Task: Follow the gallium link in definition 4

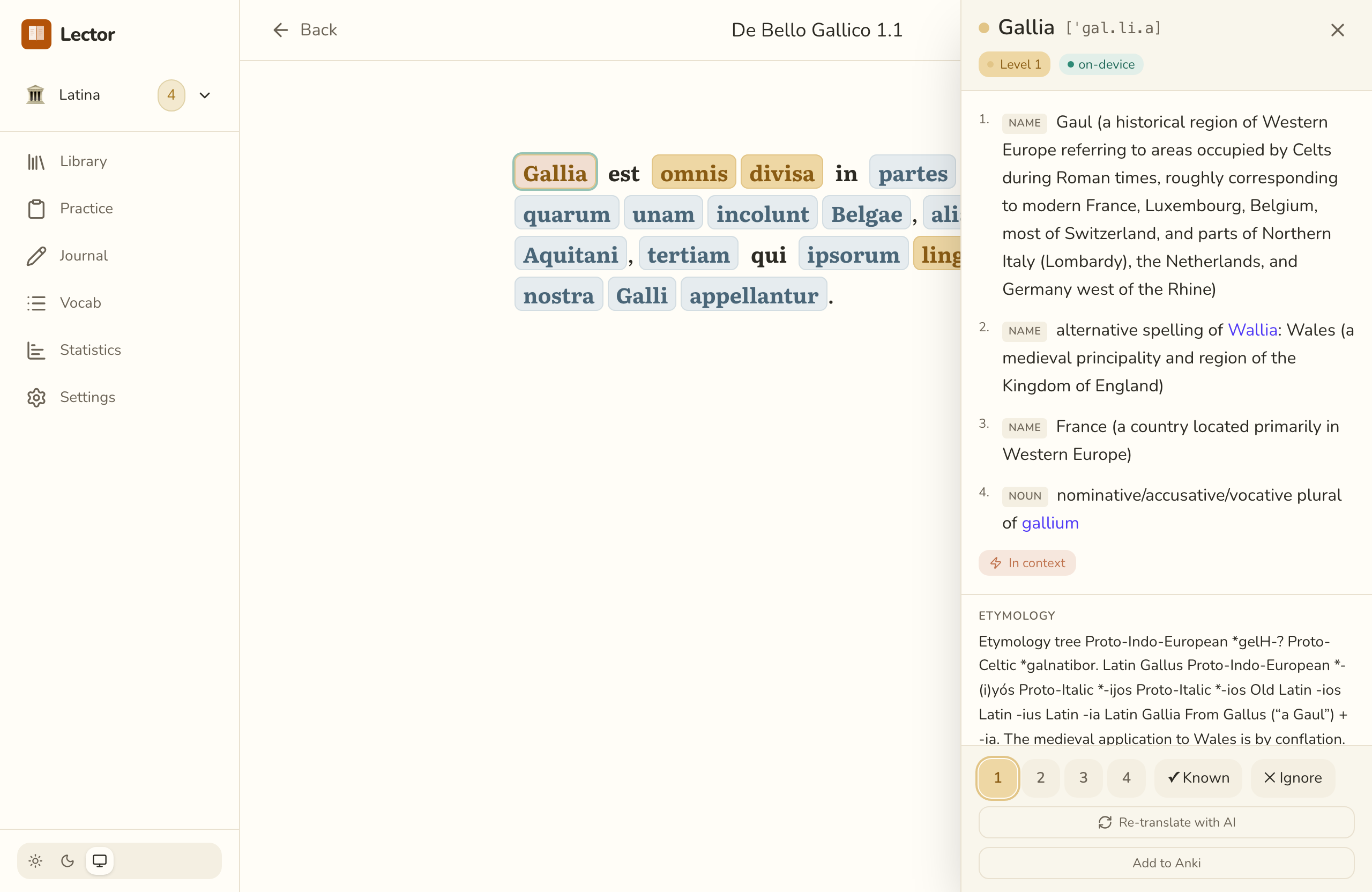Action: (x=1050, y=523)
